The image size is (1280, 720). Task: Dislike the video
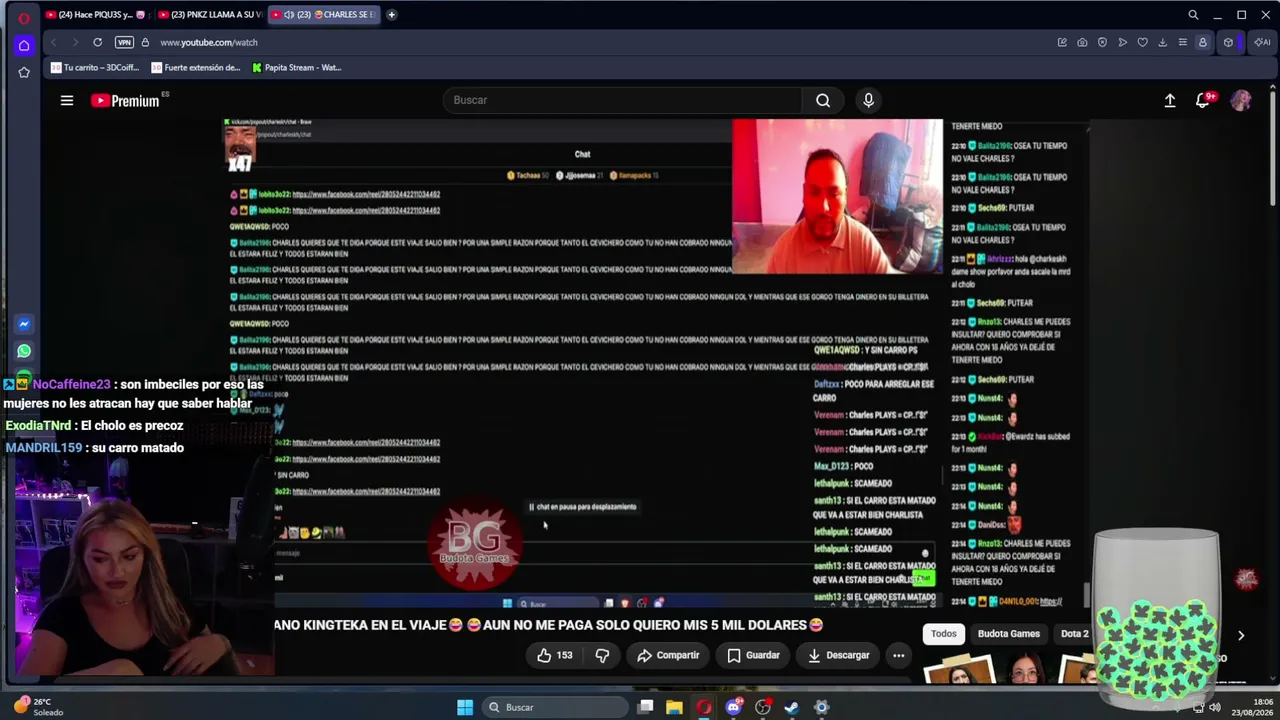602,655
